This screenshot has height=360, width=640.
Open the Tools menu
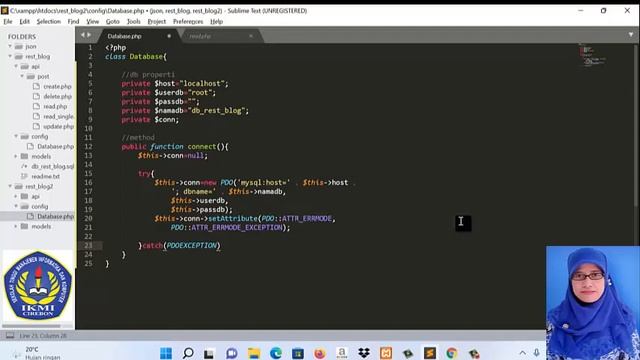coord(133,22)
